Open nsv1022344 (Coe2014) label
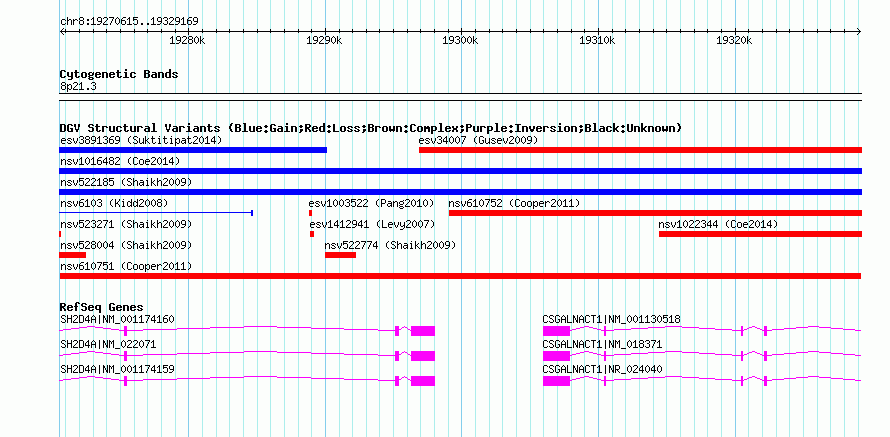The image size is (890, 437). point(718,224)
